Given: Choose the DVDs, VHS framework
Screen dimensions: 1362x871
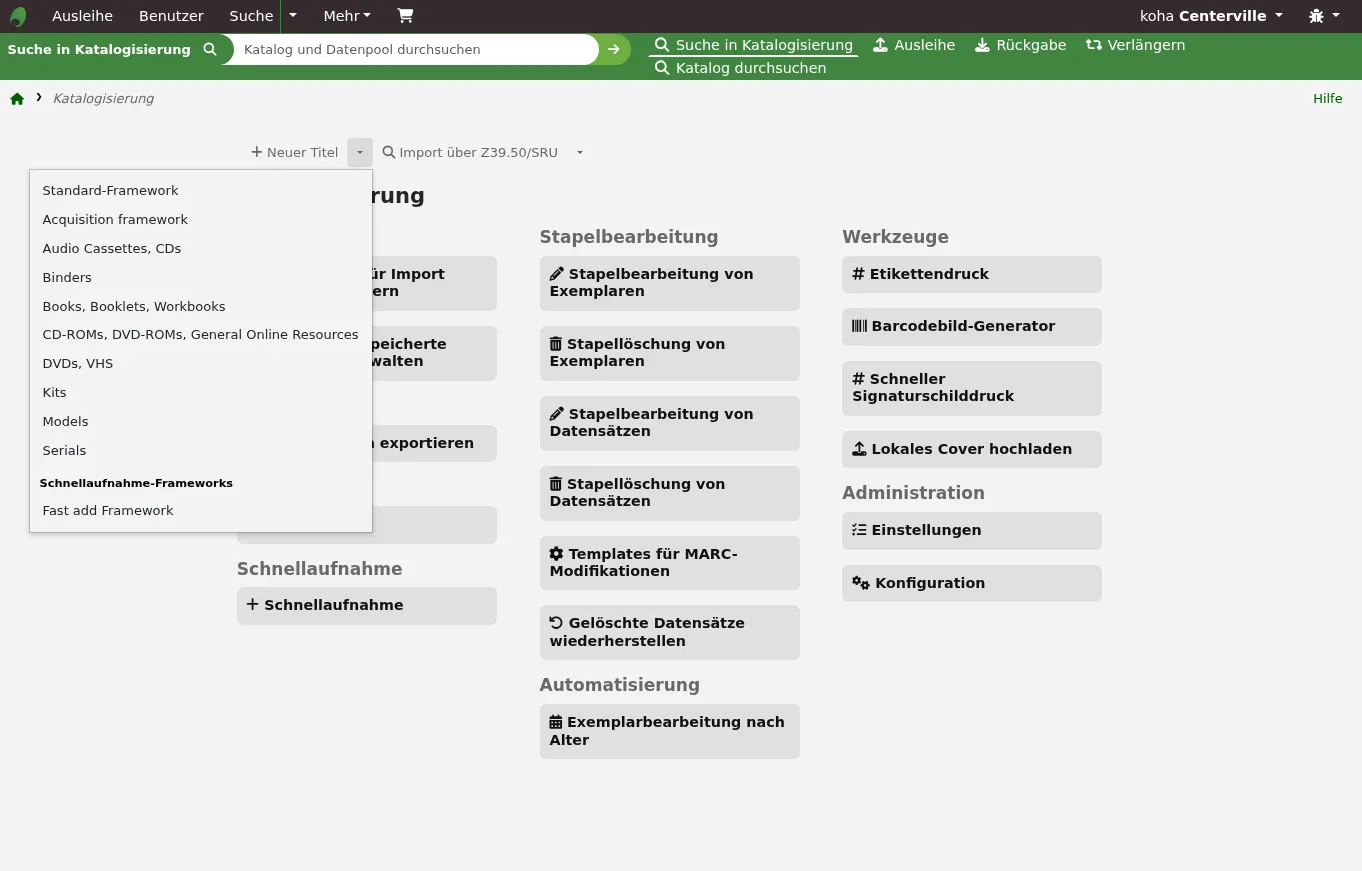Looking at the screenshot, I should click(x=201, y=363).
